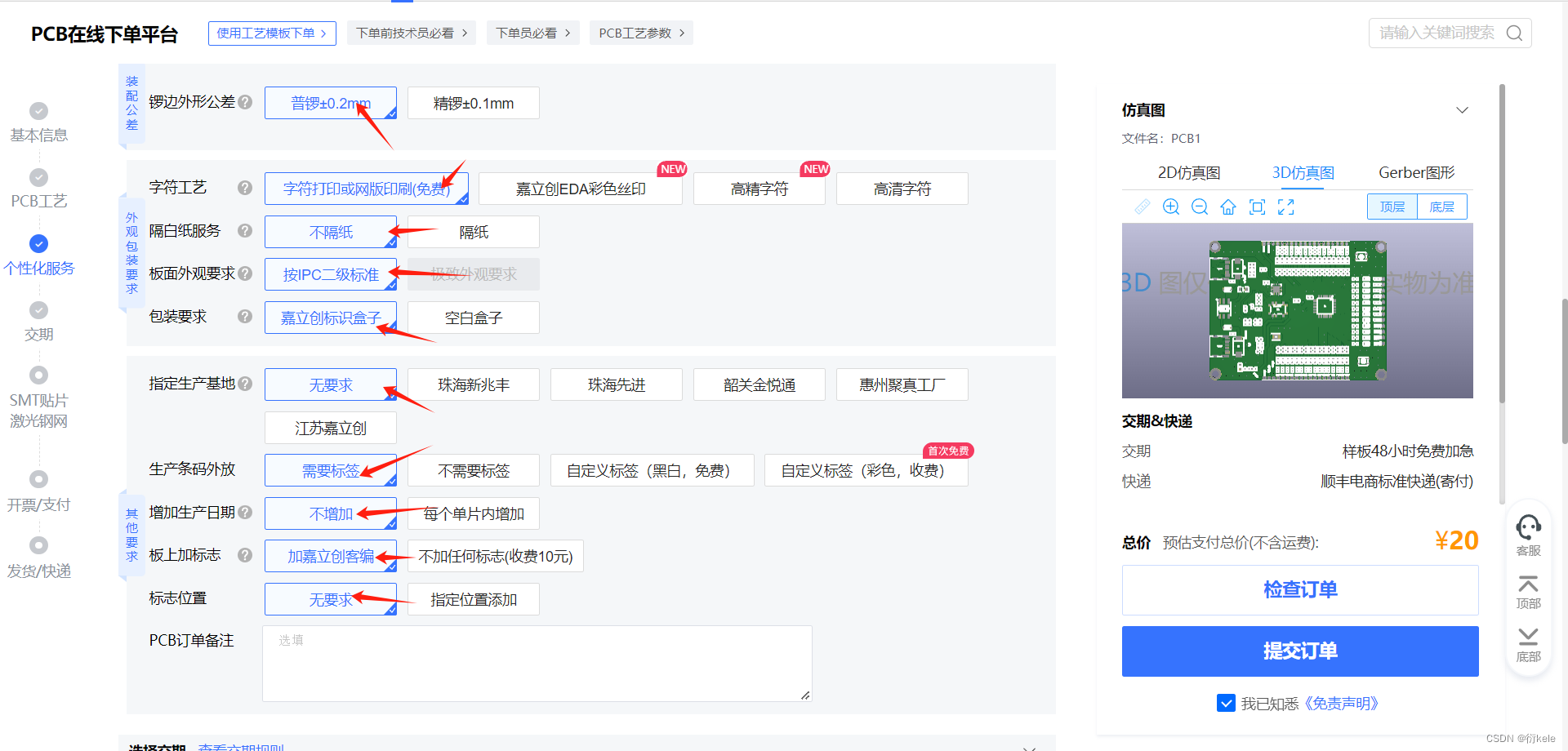Open help icon for 包装要求

[245, 317]
